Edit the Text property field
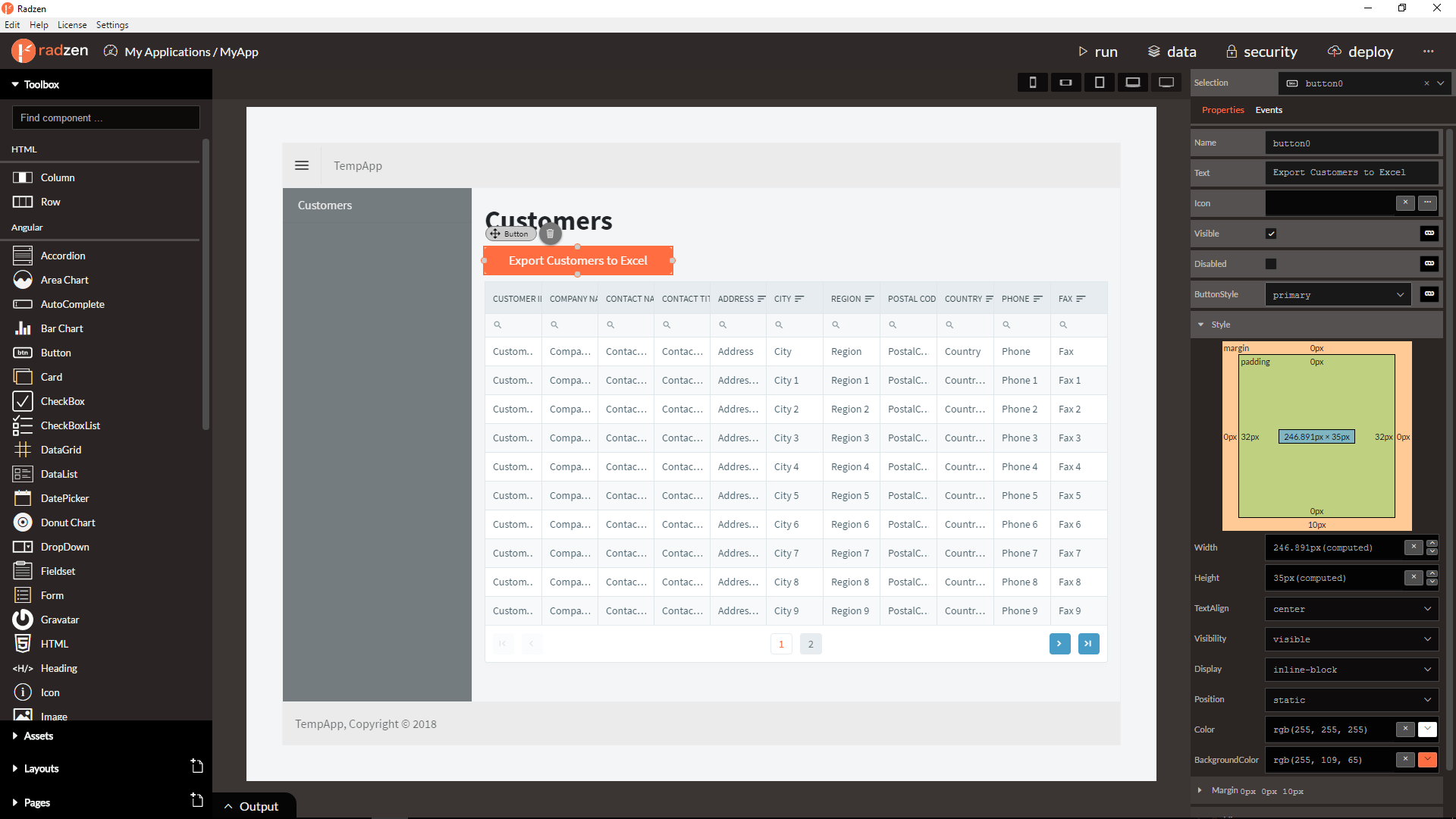This screenshot has width=1456, height=819. 1352,173
